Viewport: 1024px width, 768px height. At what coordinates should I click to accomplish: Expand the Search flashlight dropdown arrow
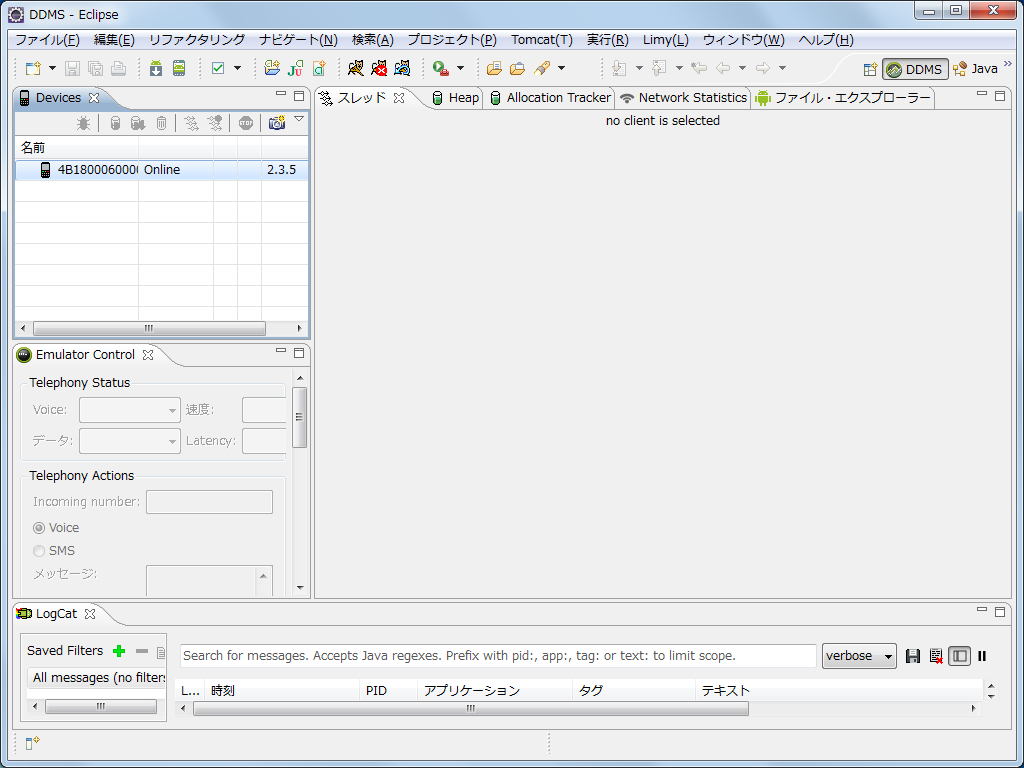pos(561,68)
